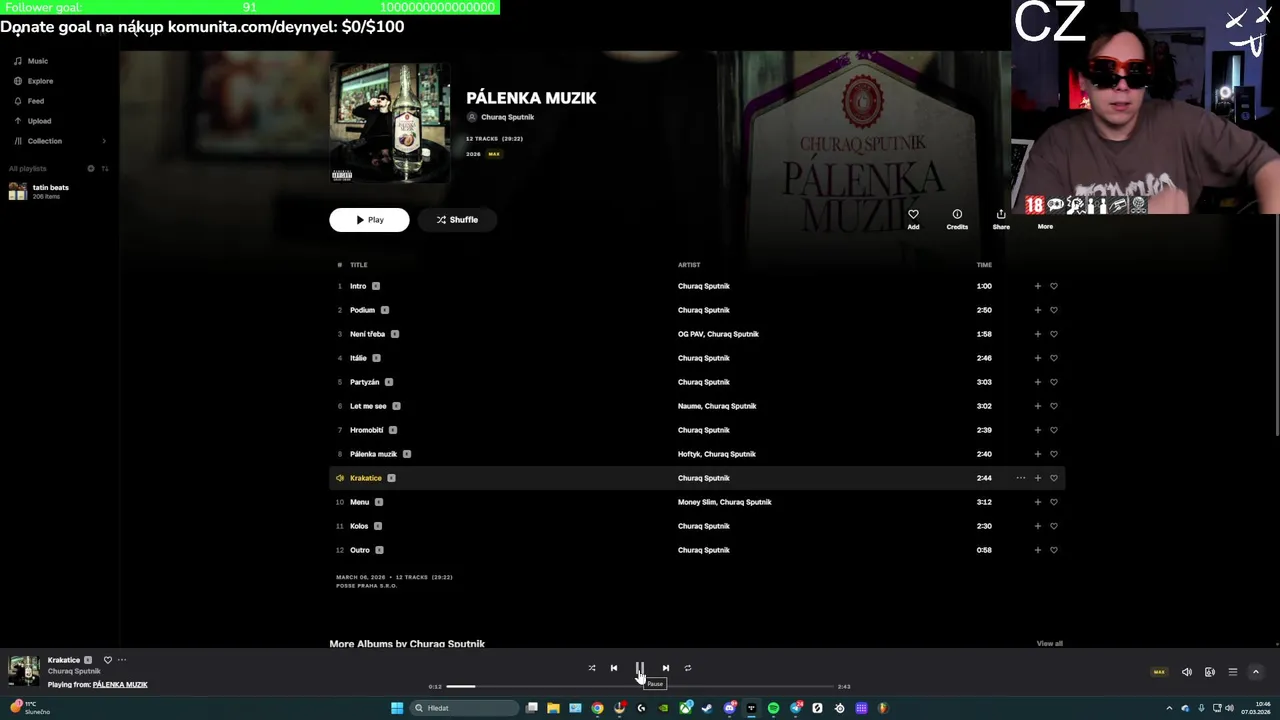The height and width of the screenshot is (720, 1280).
Task: Open the three-dots menu on the Krakatice row
Action: click(1021, 478)
